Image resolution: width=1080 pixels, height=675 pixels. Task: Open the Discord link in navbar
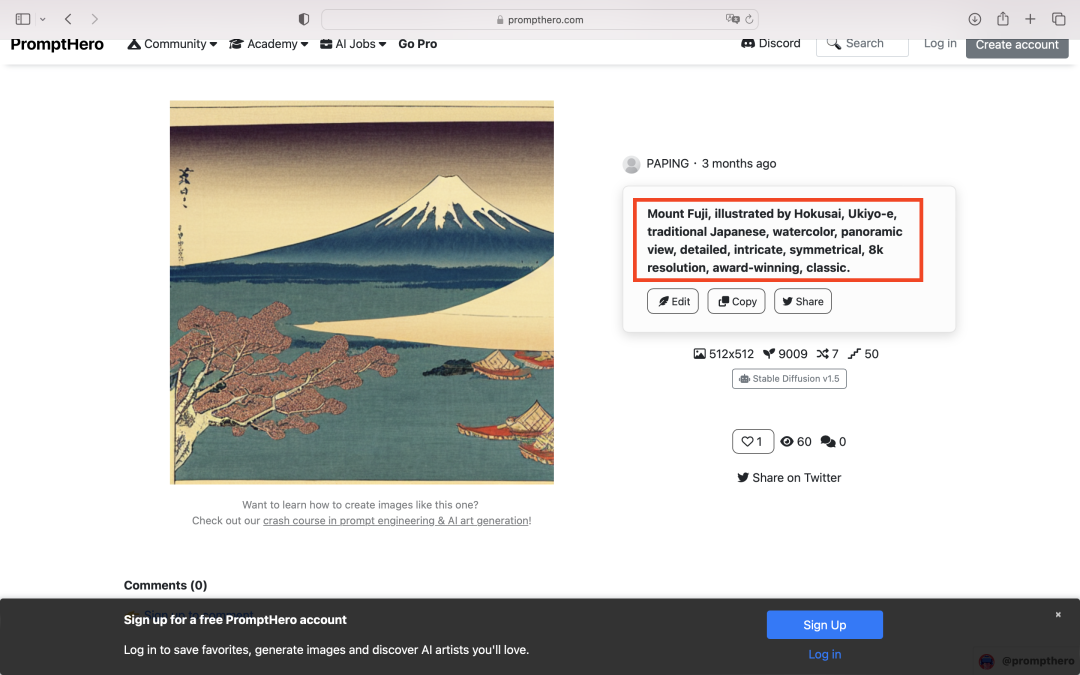tap(770, 43)
